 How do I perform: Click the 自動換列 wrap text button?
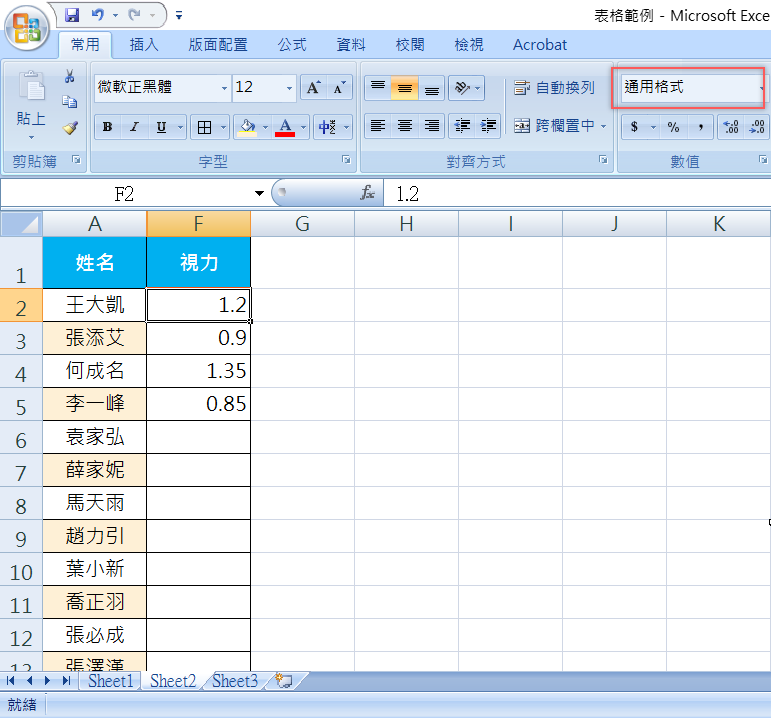pos(554,88)
